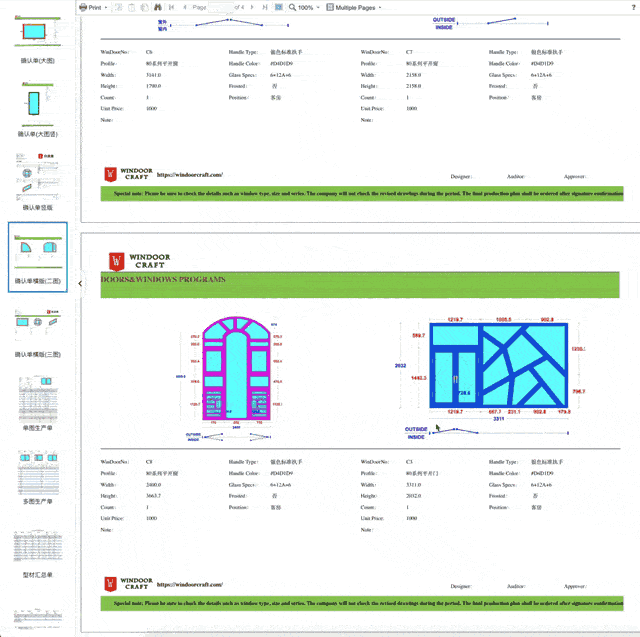Viewport: 640px width, 637px height.
Task: Click the Width value 3311.0
Action: 413,485
